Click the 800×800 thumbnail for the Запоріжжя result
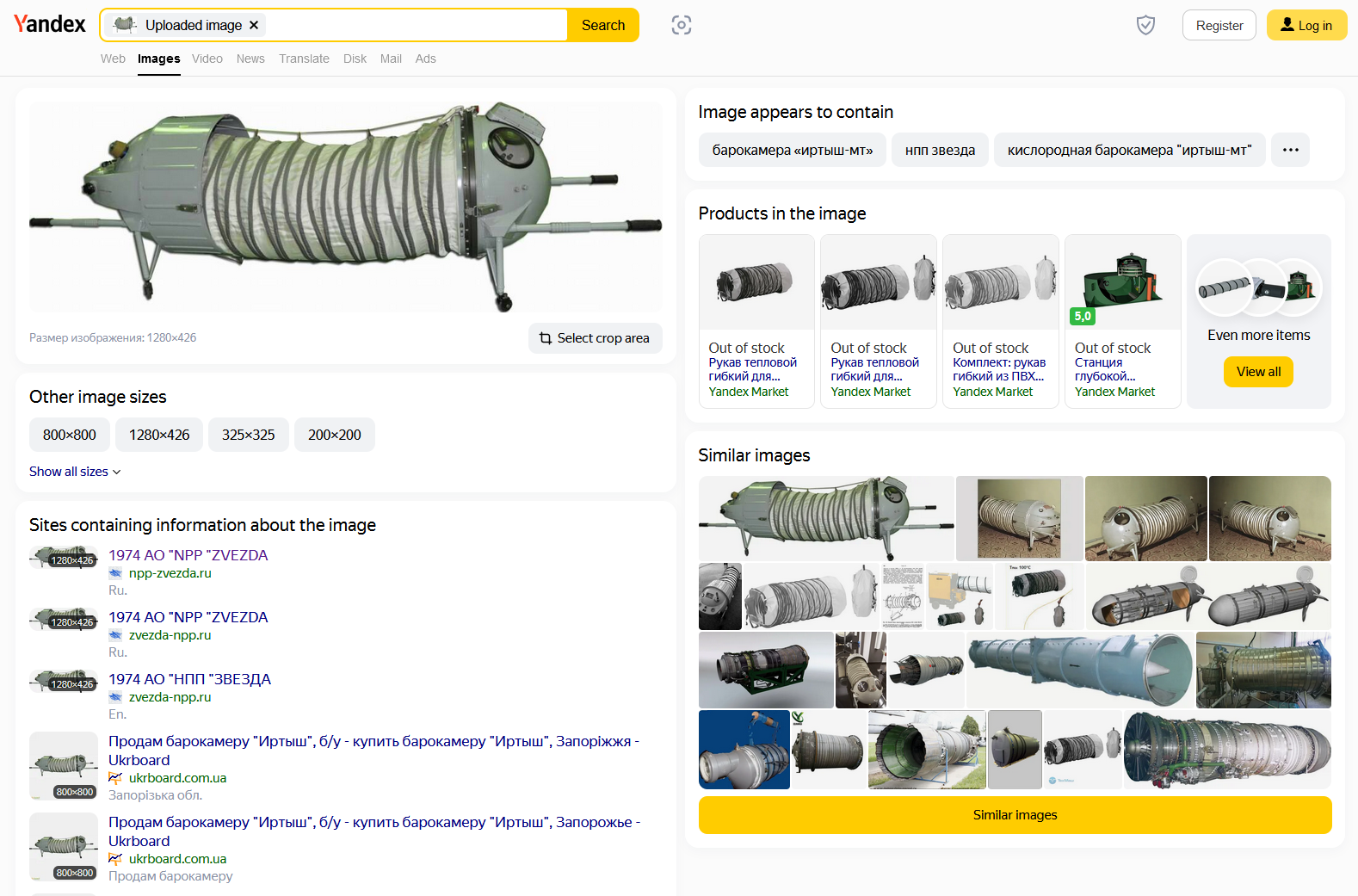Screen dimensions: 1358x896 pos(64,765)
